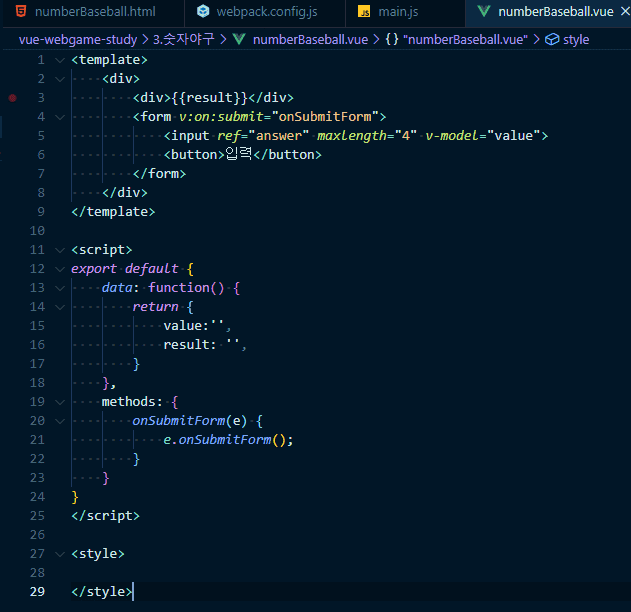Place cursor after closing </style> tag
Image resolution: width=631 pixels, height=612 pixels.
[x=132, y=592]
